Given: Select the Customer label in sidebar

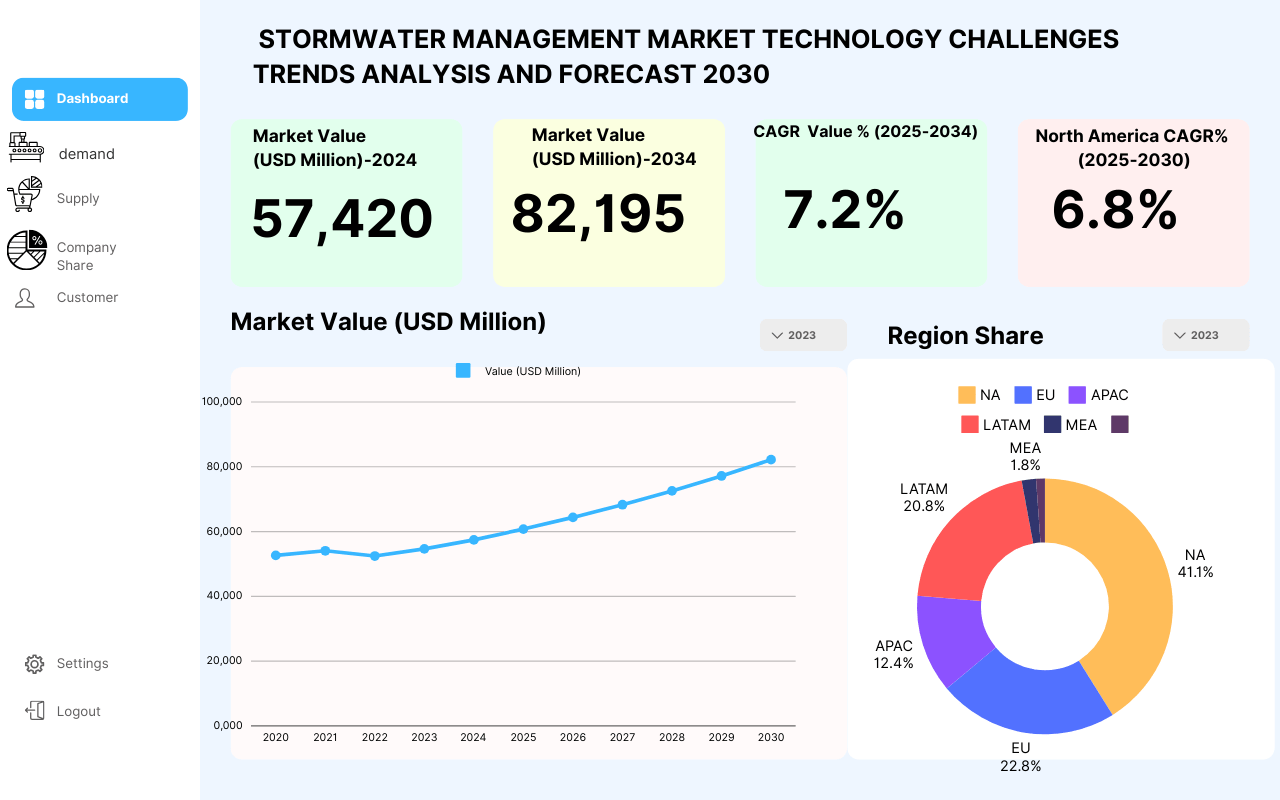Looking at the screenshot, I should coord(87,297).
